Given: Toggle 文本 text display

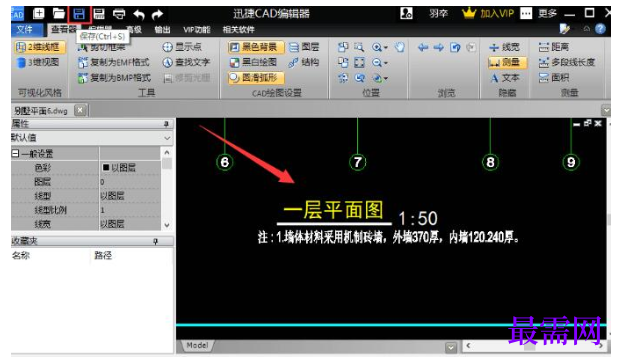Looking at the screenshot, I should tap(505, 78).
